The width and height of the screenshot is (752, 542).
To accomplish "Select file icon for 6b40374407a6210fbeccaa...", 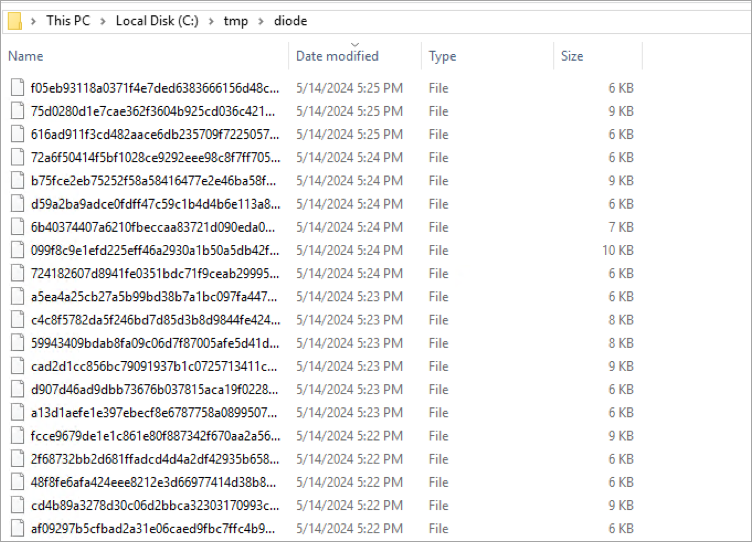I will coord(18,227).
